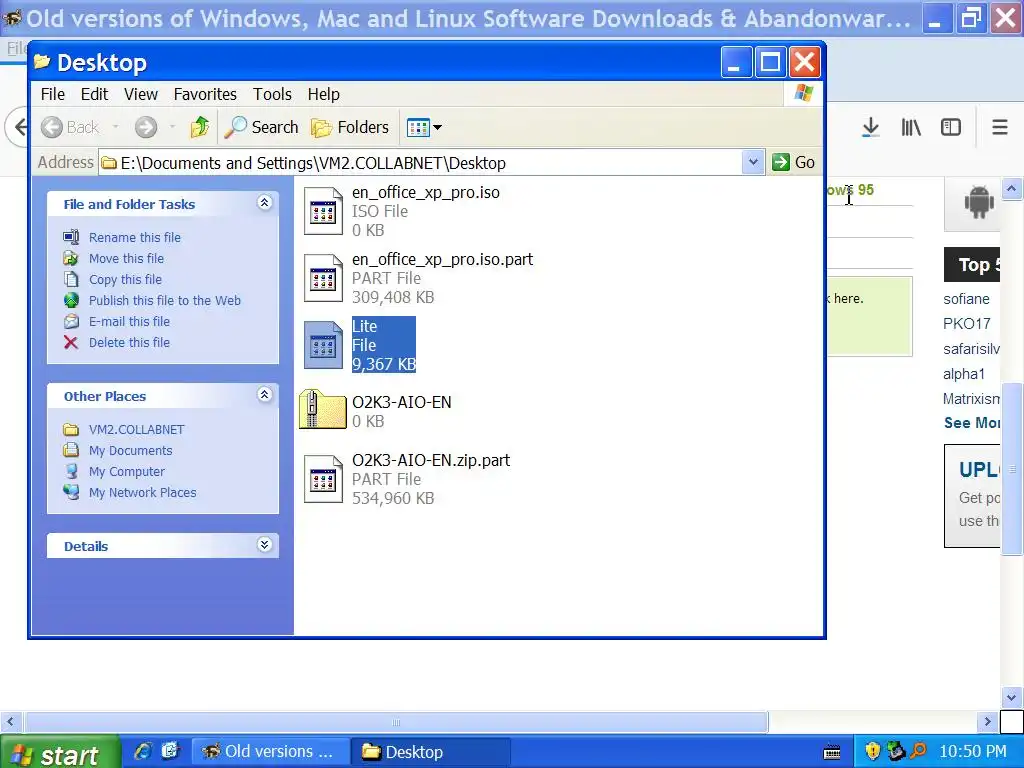The width and height of the screenshot is (1024, 768).
Task: Launch Internet Explorer from Quick Launch
Action: pos(142,752)
